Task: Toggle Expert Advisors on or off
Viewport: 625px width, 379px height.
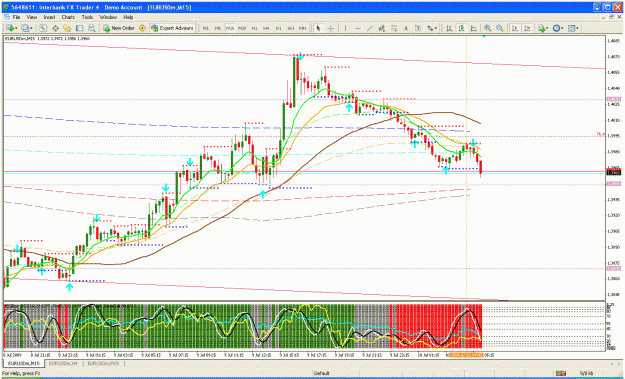Action: [x=172, y=28]
